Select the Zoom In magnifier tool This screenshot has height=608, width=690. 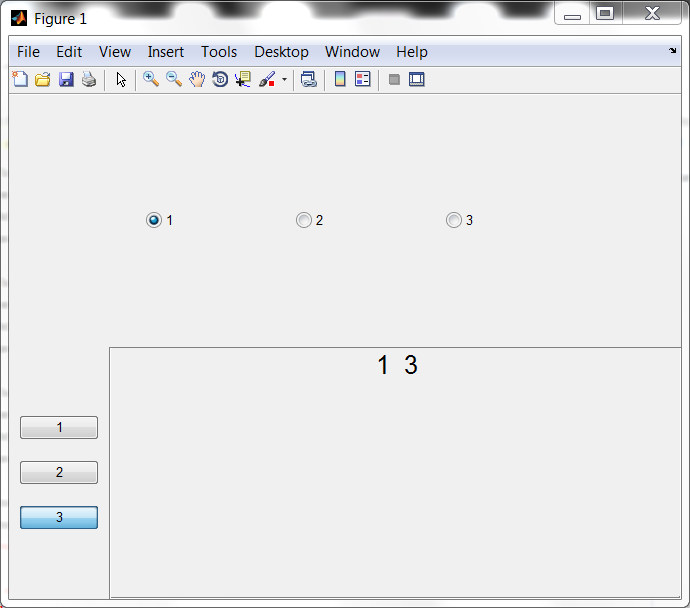[151, 80]
